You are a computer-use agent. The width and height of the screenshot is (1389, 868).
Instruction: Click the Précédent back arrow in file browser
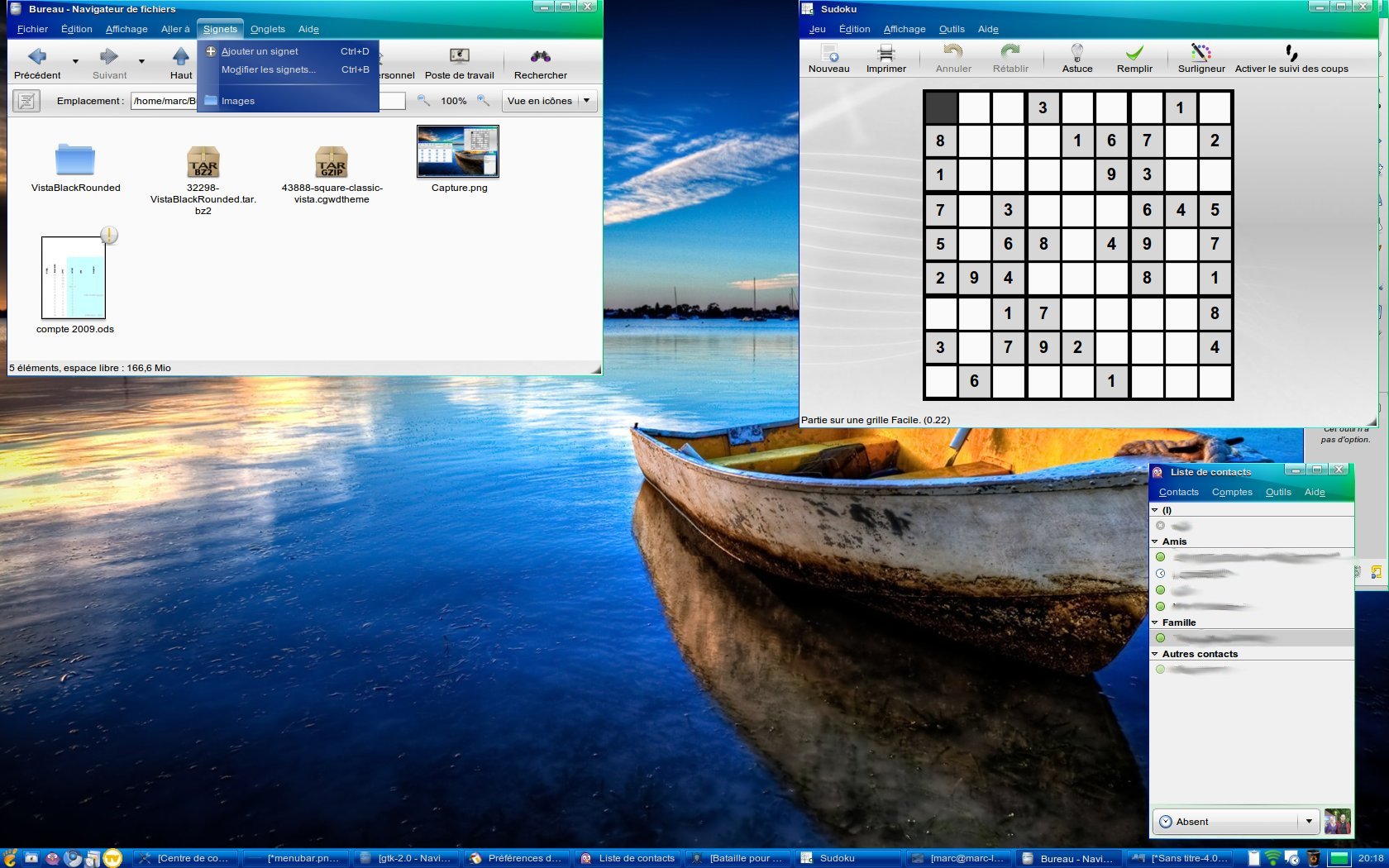tap(37, 56)
